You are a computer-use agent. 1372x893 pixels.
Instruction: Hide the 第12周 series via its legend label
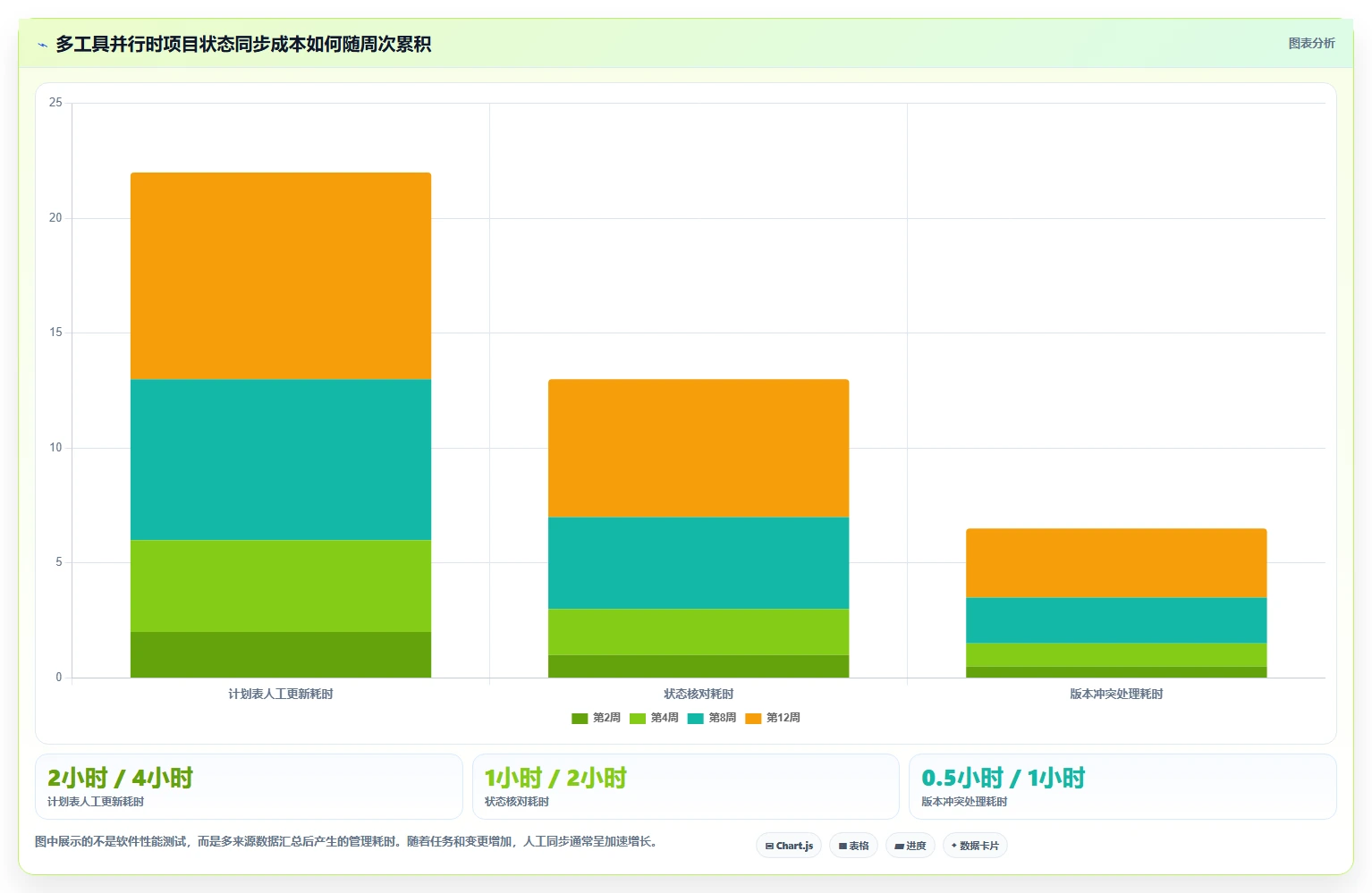point(783,718)
